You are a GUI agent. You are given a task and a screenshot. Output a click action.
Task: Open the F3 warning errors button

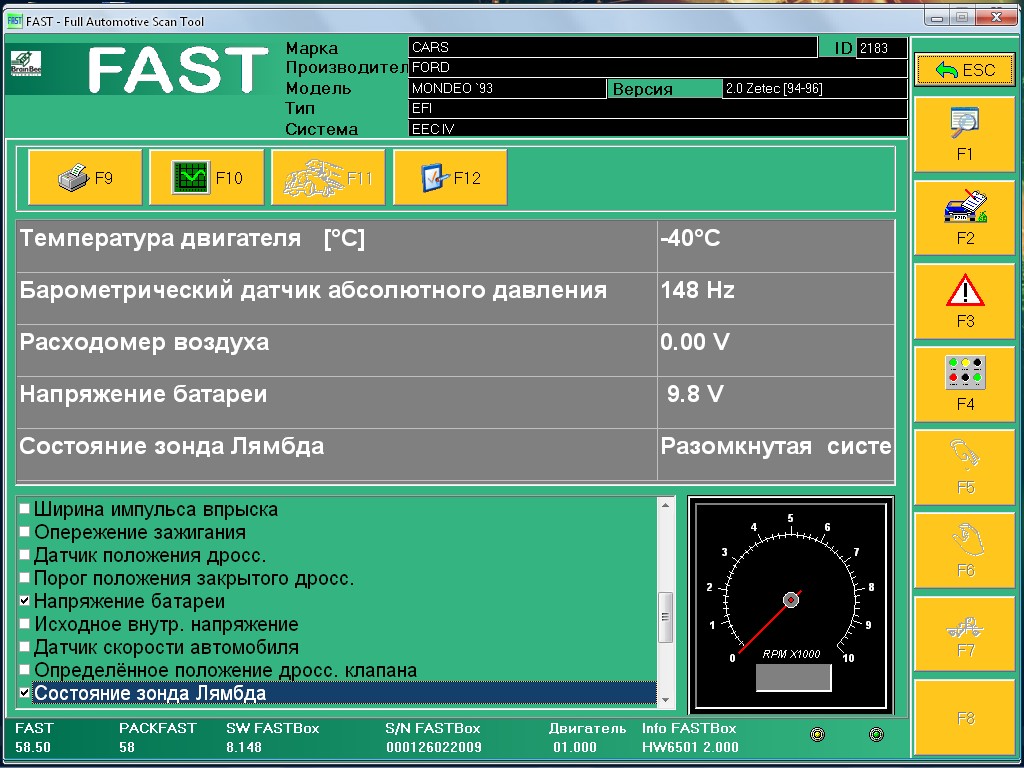click(x=965, y=300)
